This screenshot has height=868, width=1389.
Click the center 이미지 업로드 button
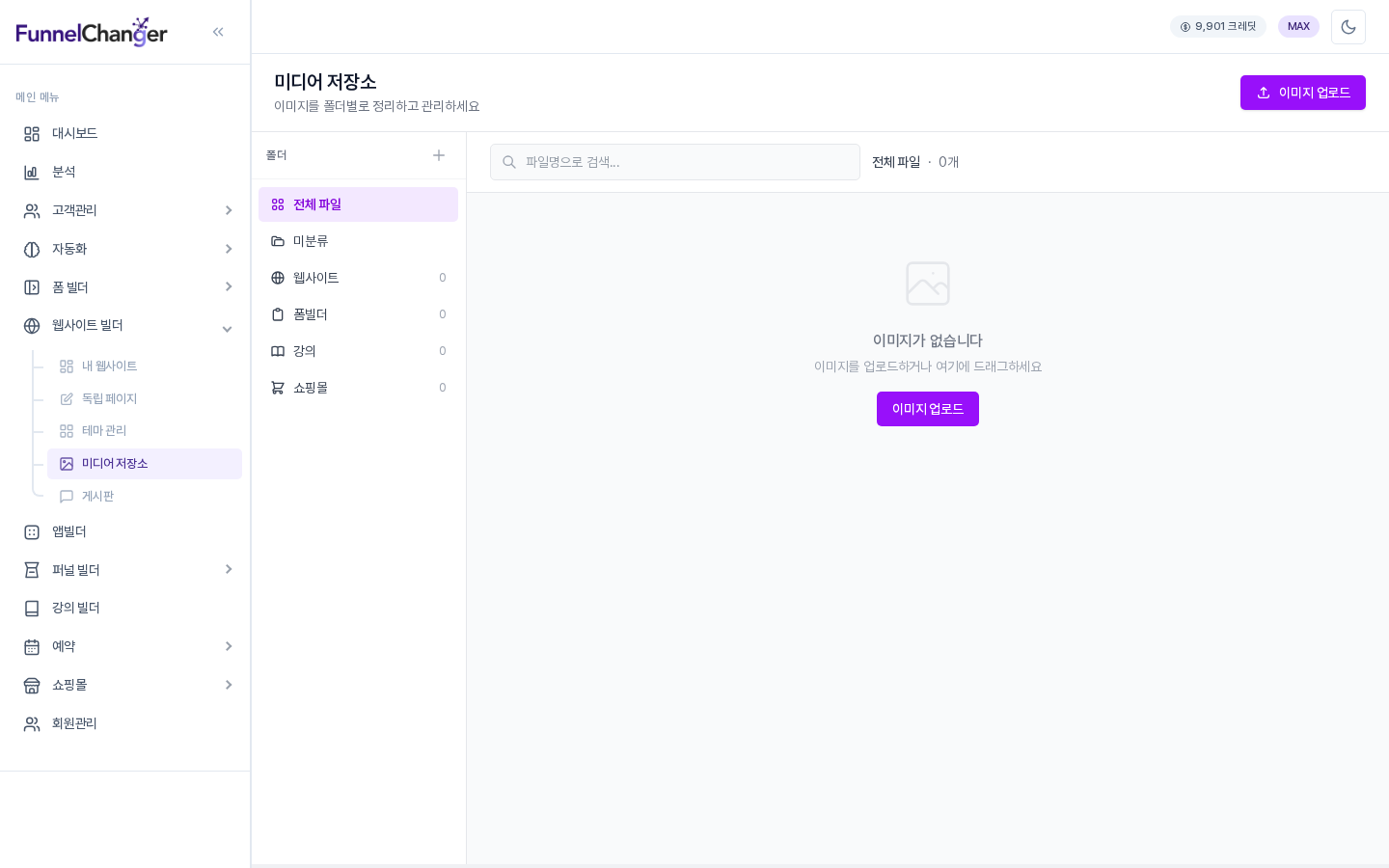pos(928,409)
